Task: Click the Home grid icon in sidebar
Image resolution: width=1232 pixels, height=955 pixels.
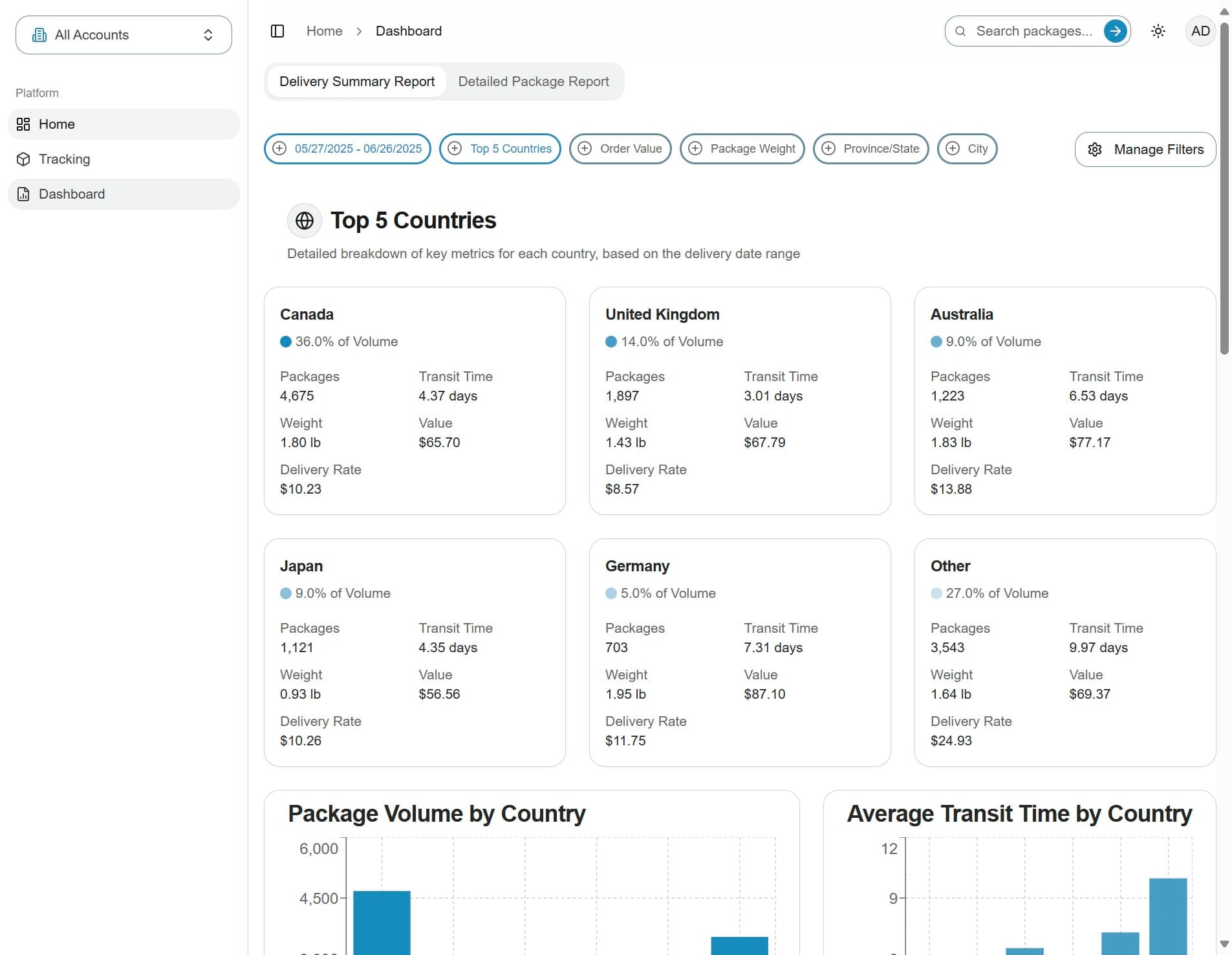Action: coord(23,124)
